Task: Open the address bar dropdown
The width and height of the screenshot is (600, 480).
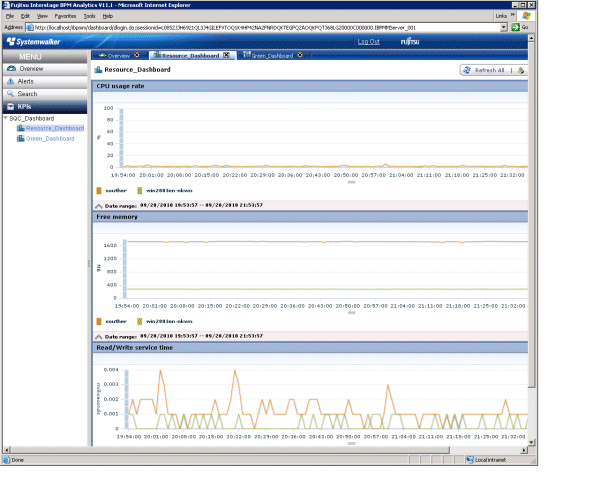Action: pyautogui.click(x=504, y=27)
